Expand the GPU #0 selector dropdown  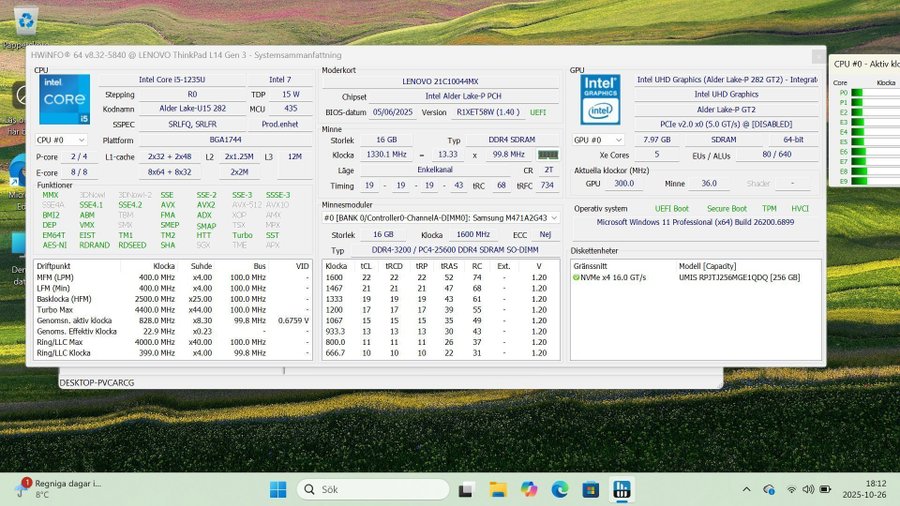click(599, 140)
